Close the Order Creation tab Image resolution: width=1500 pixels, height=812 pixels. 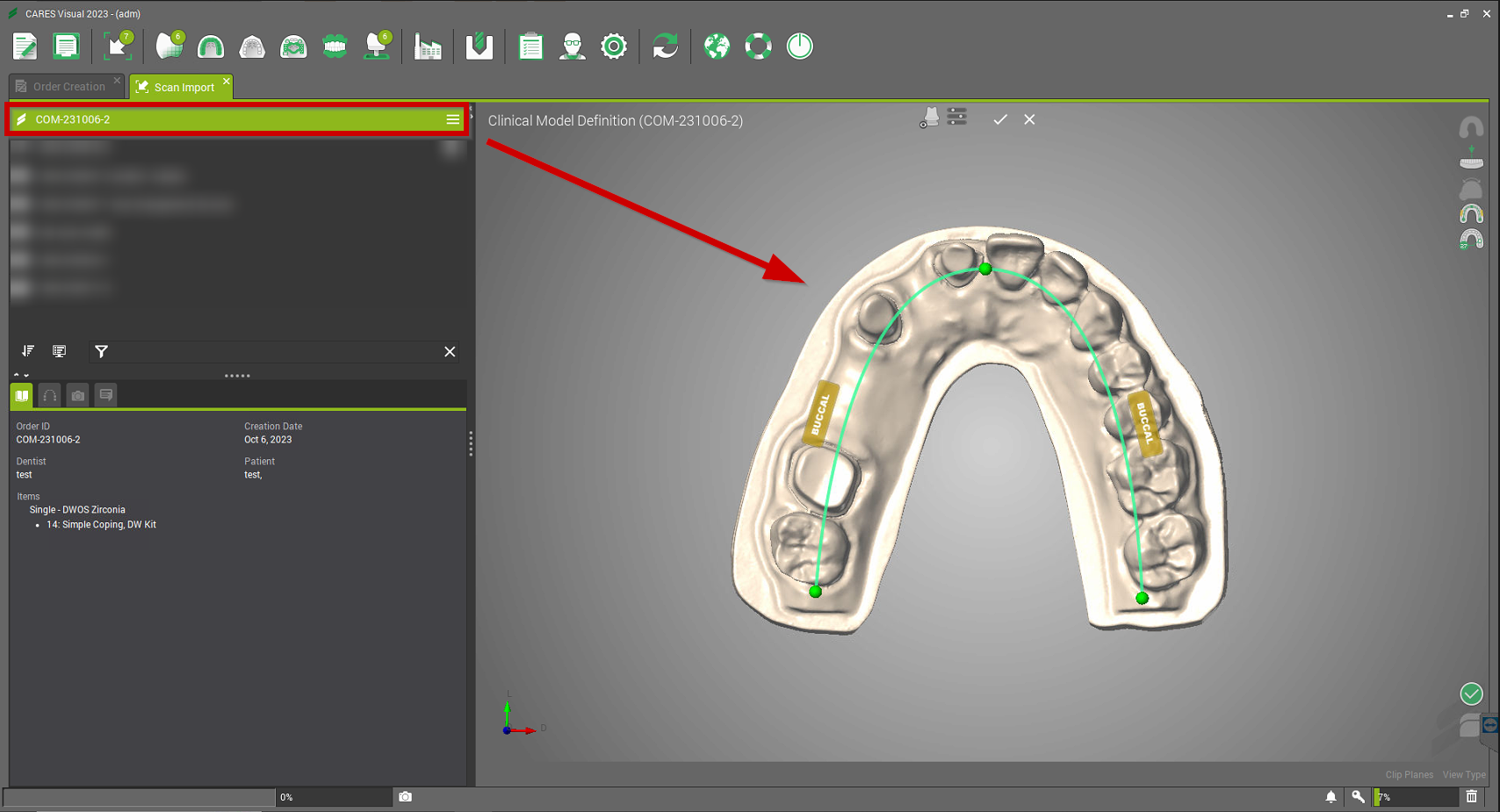[x=117, y=81]
